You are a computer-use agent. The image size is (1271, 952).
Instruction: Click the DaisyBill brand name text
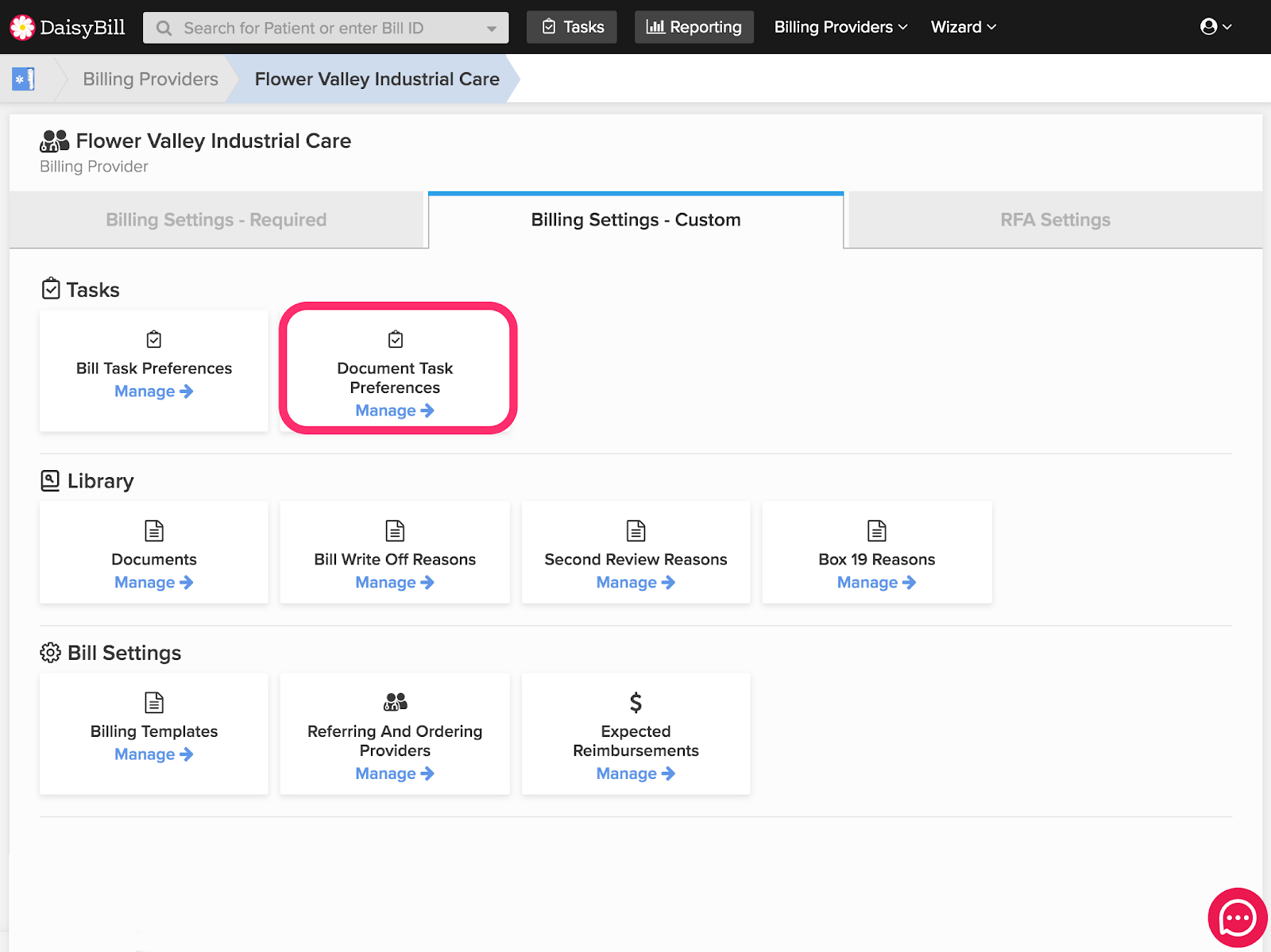point(83,27)
